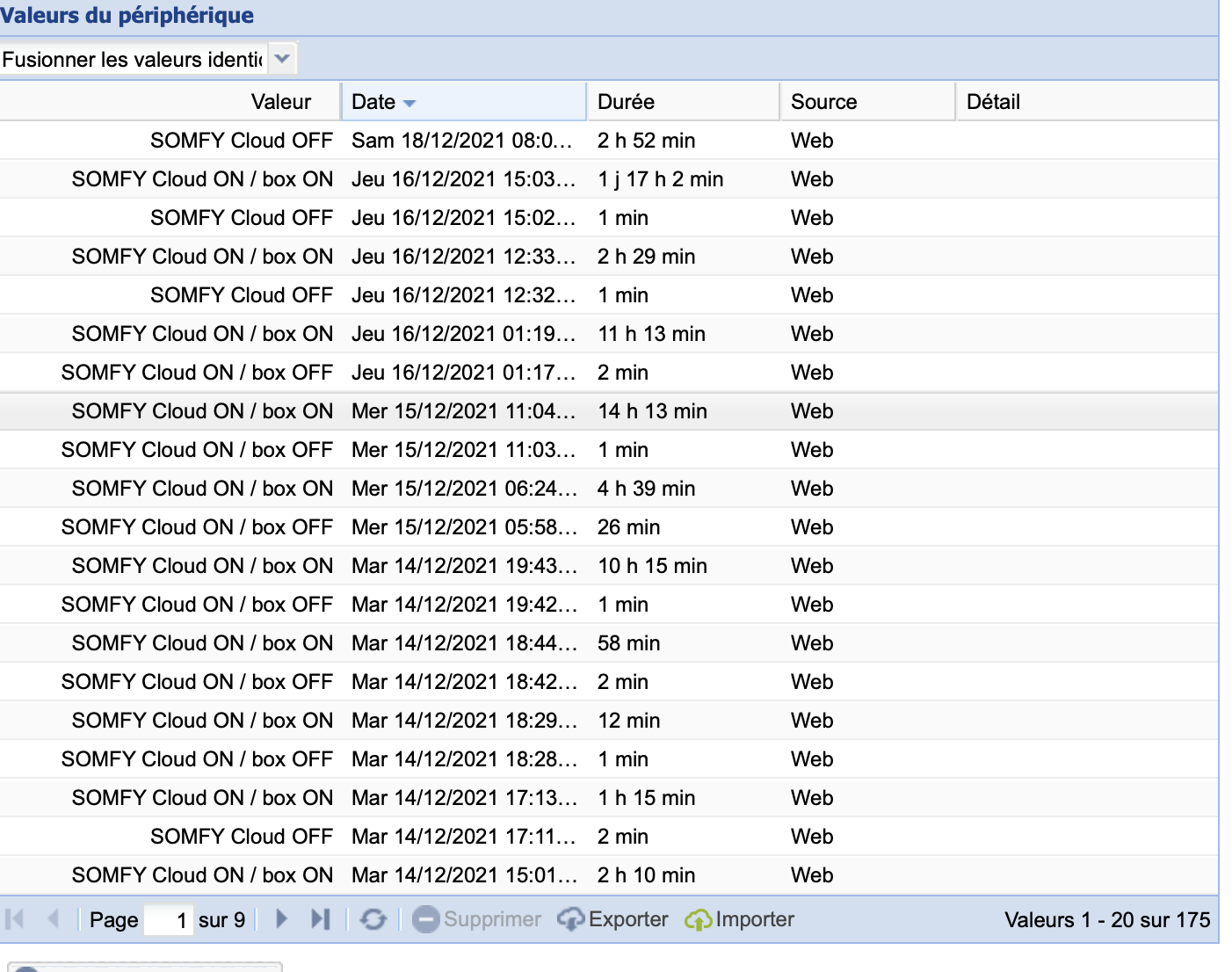Select the Jeu 16/12/2021 12:32… date cell
1232x972 pixels.
click(463, 295)
